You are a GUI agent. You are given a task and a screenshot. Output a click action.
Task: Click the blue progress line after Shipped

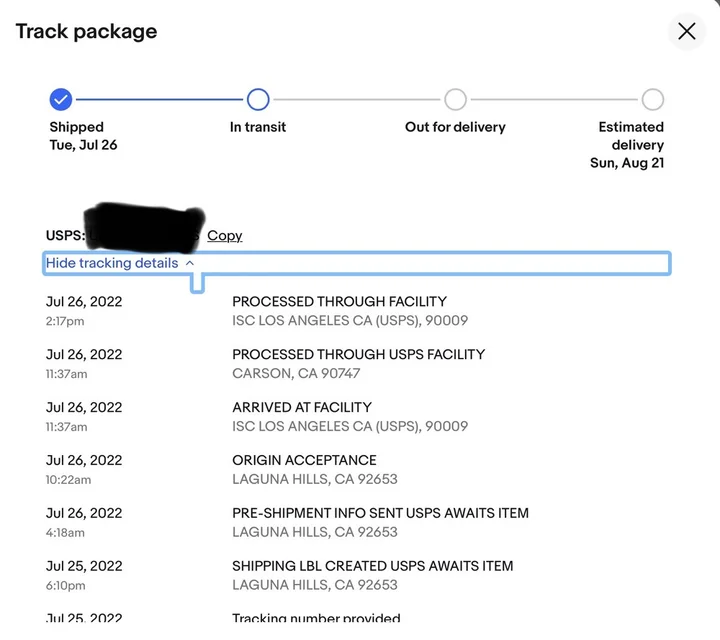click(160, 99)
